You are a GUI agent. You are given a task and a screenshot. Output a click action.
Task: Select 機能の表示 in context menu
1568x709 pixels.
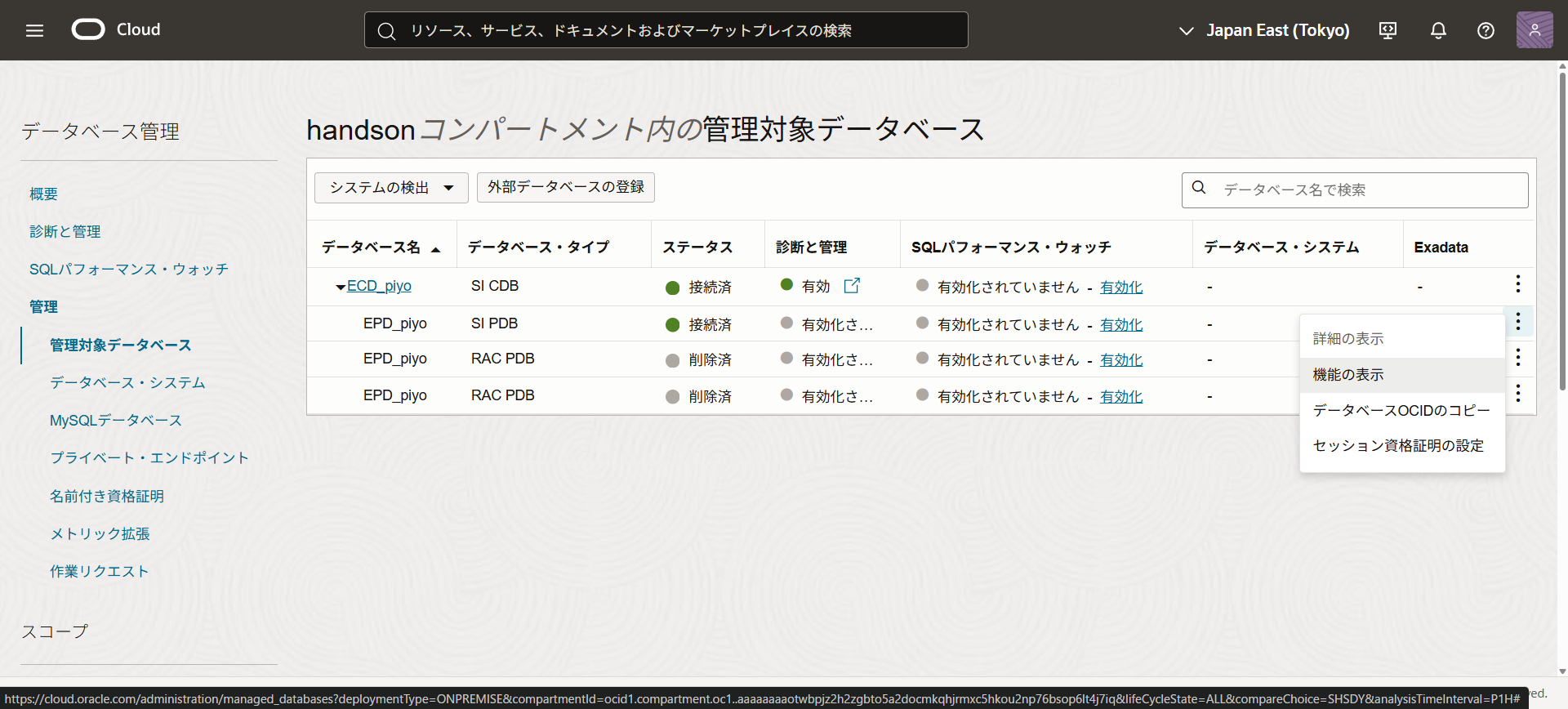[1402, 375]
